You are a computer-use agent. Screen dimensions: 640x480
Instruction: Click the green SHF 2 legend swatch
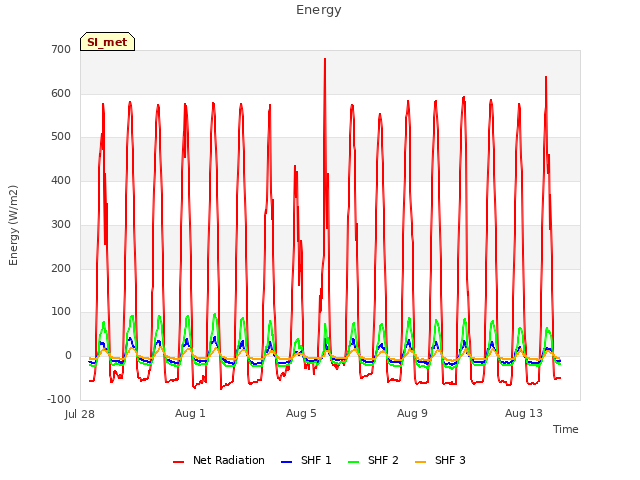(x=353, y=462)
